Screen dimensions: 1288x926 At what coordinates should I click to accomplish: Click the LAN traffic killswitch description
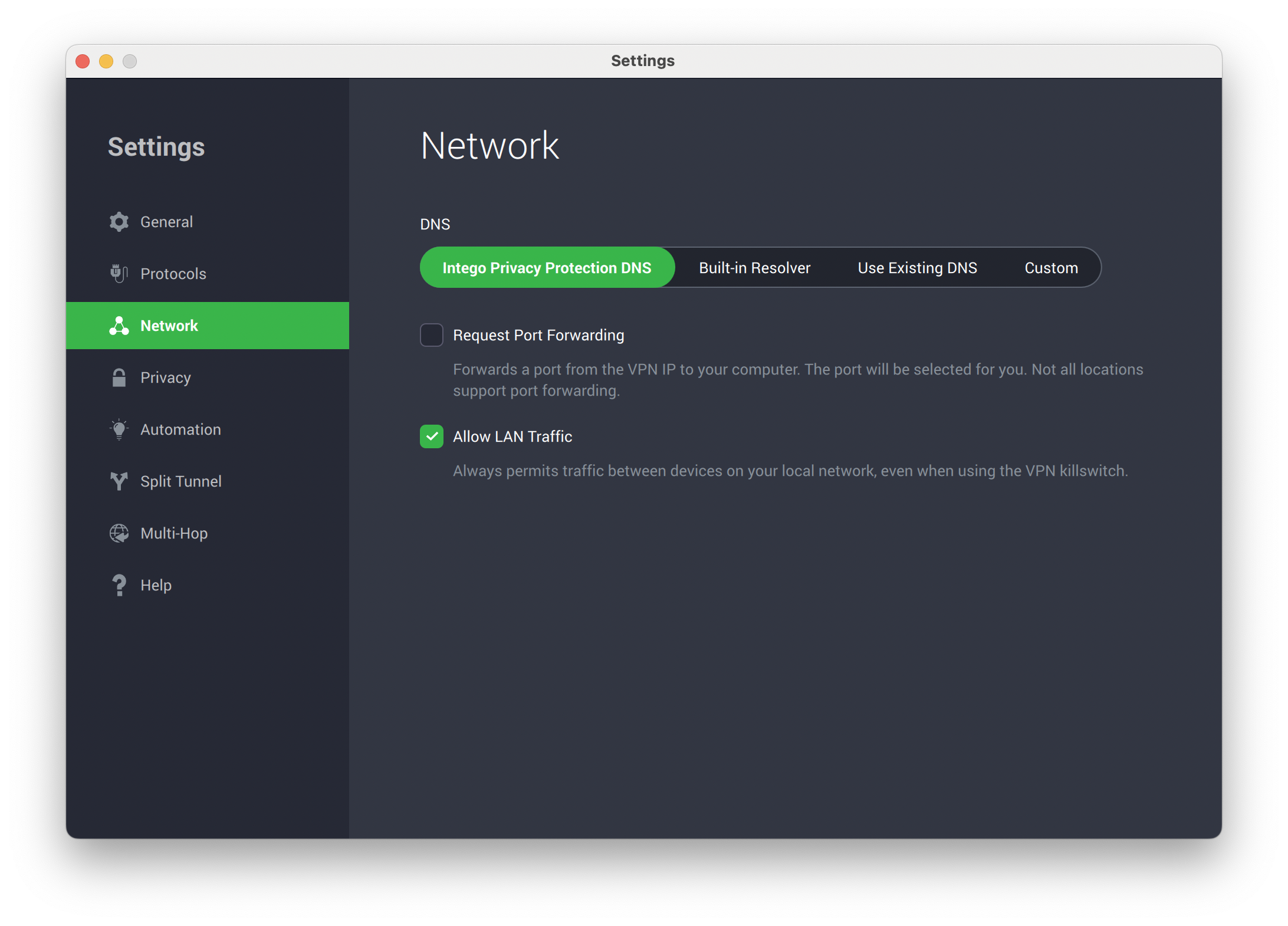click(x=790, y=471)
